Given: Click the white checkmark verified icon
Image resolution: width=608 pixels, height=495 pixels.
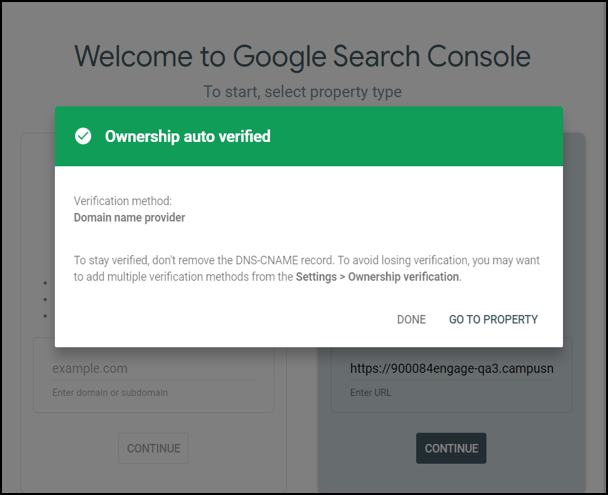Looking at the screenshot, I should coord(83,136).
